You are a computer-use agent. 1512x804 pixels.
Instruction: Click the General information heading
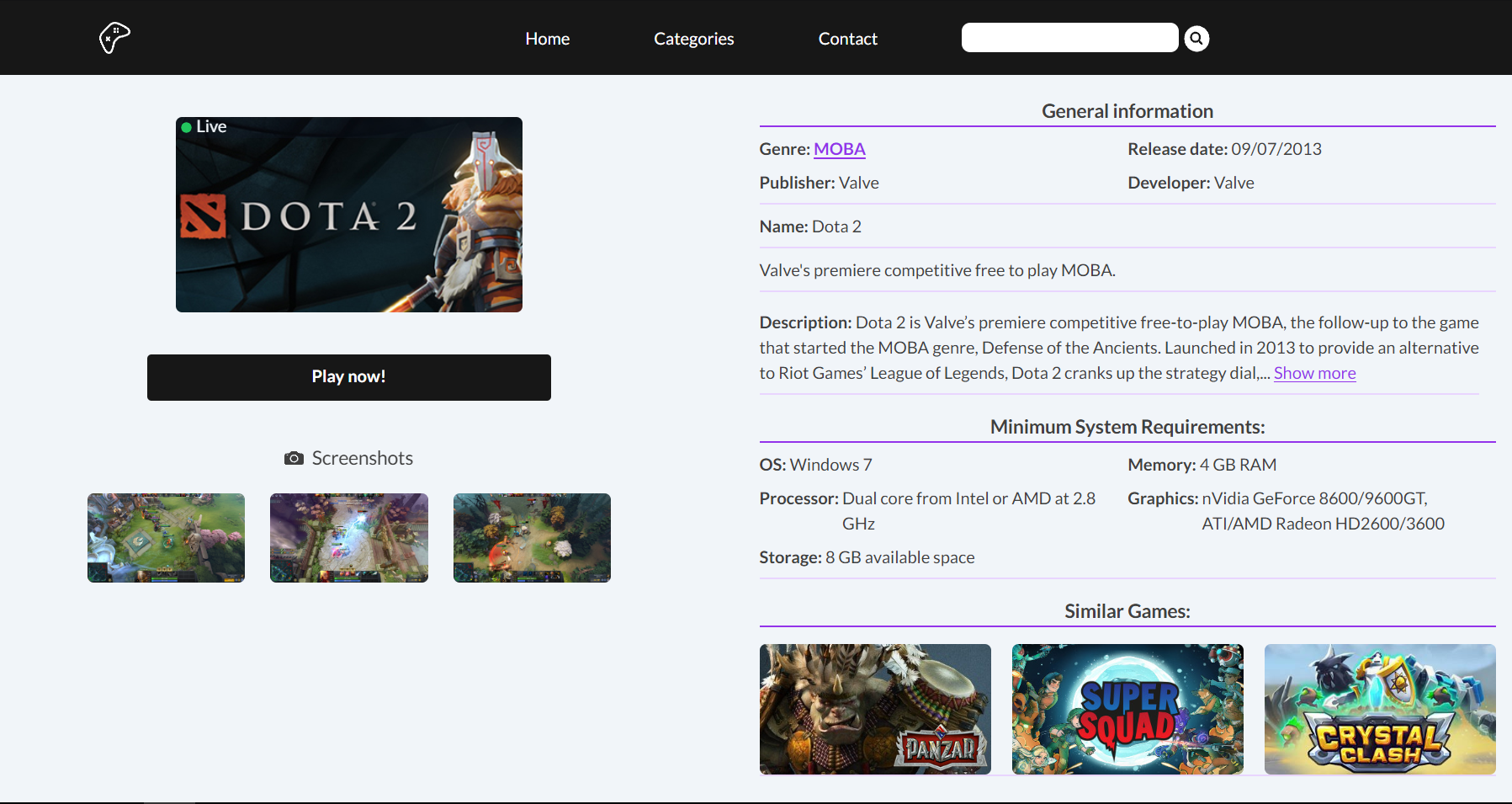point(1127,111)
